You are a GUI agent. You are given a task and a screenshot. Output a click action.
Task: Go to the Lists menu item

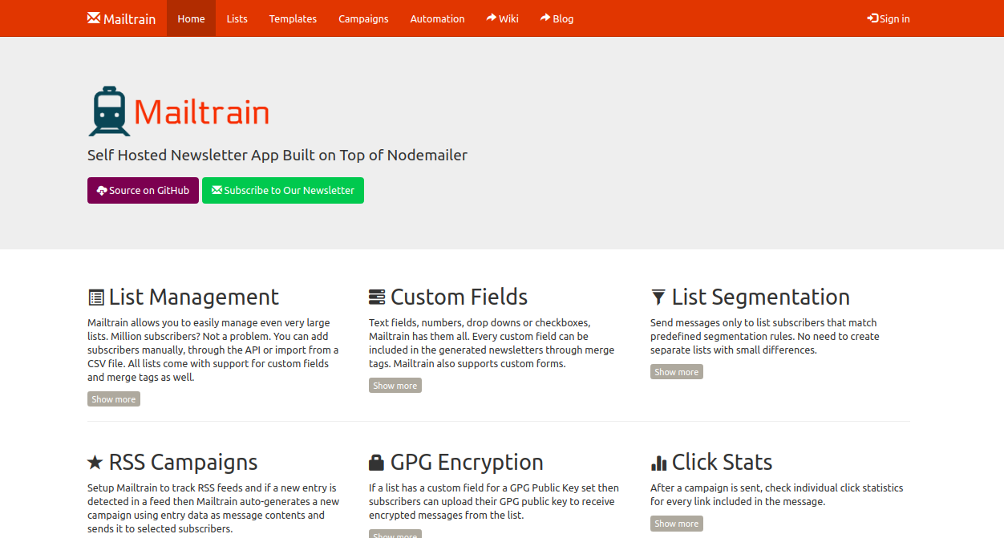point(237,19)
